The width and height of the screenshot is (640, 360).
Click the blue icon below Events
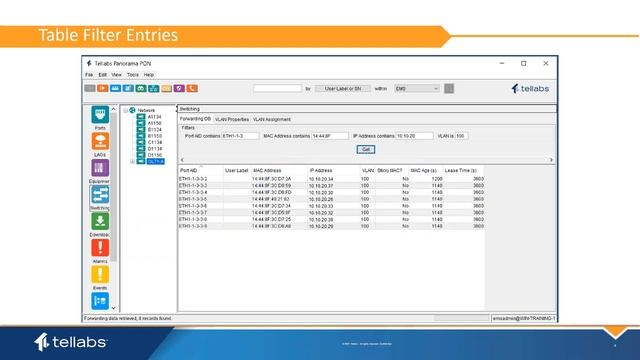pos(100,301)
